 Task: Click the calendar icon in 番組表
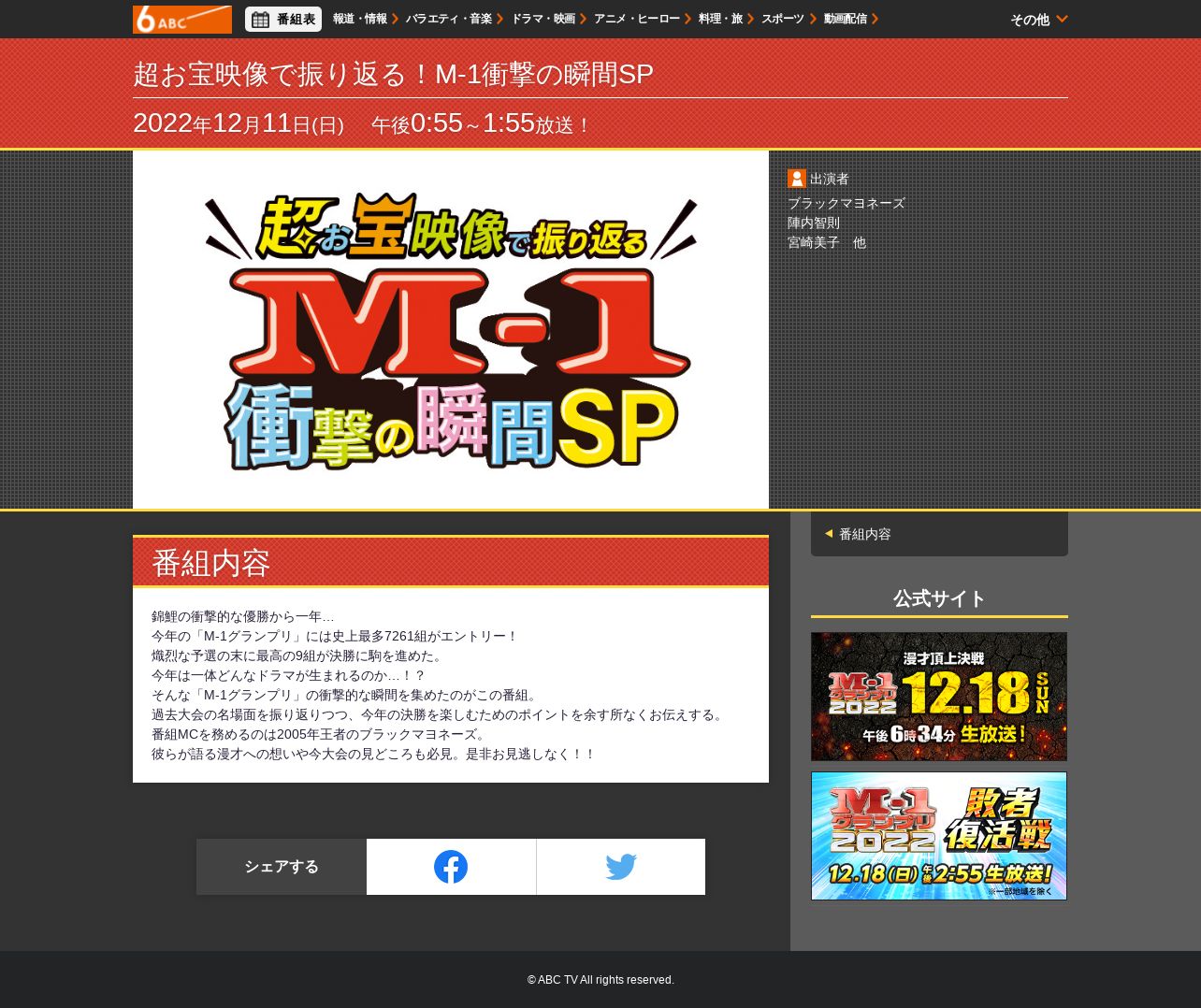pyautogui.click(x=261, y=20)
